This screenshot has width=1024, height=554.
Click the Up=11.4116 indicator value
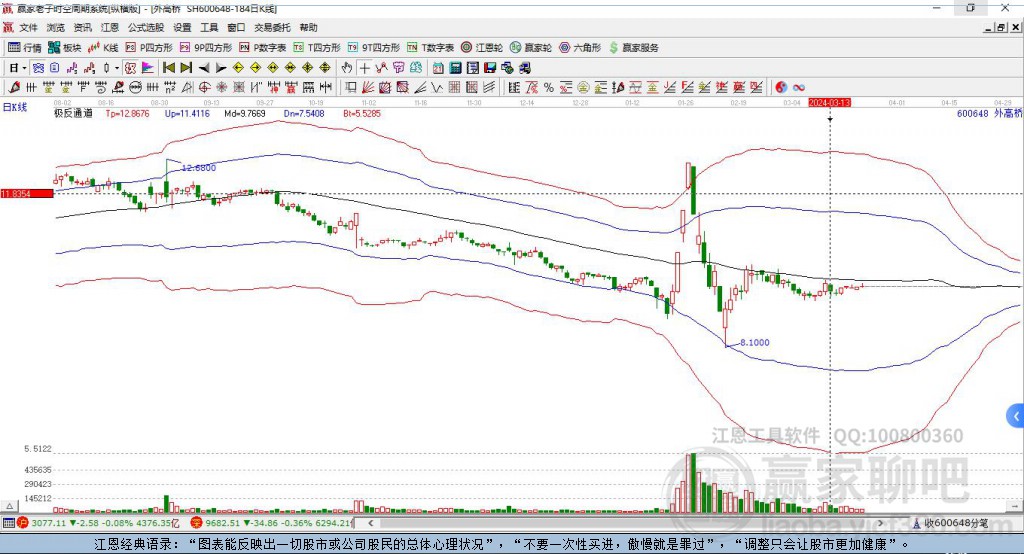click(x=187, y=113)
